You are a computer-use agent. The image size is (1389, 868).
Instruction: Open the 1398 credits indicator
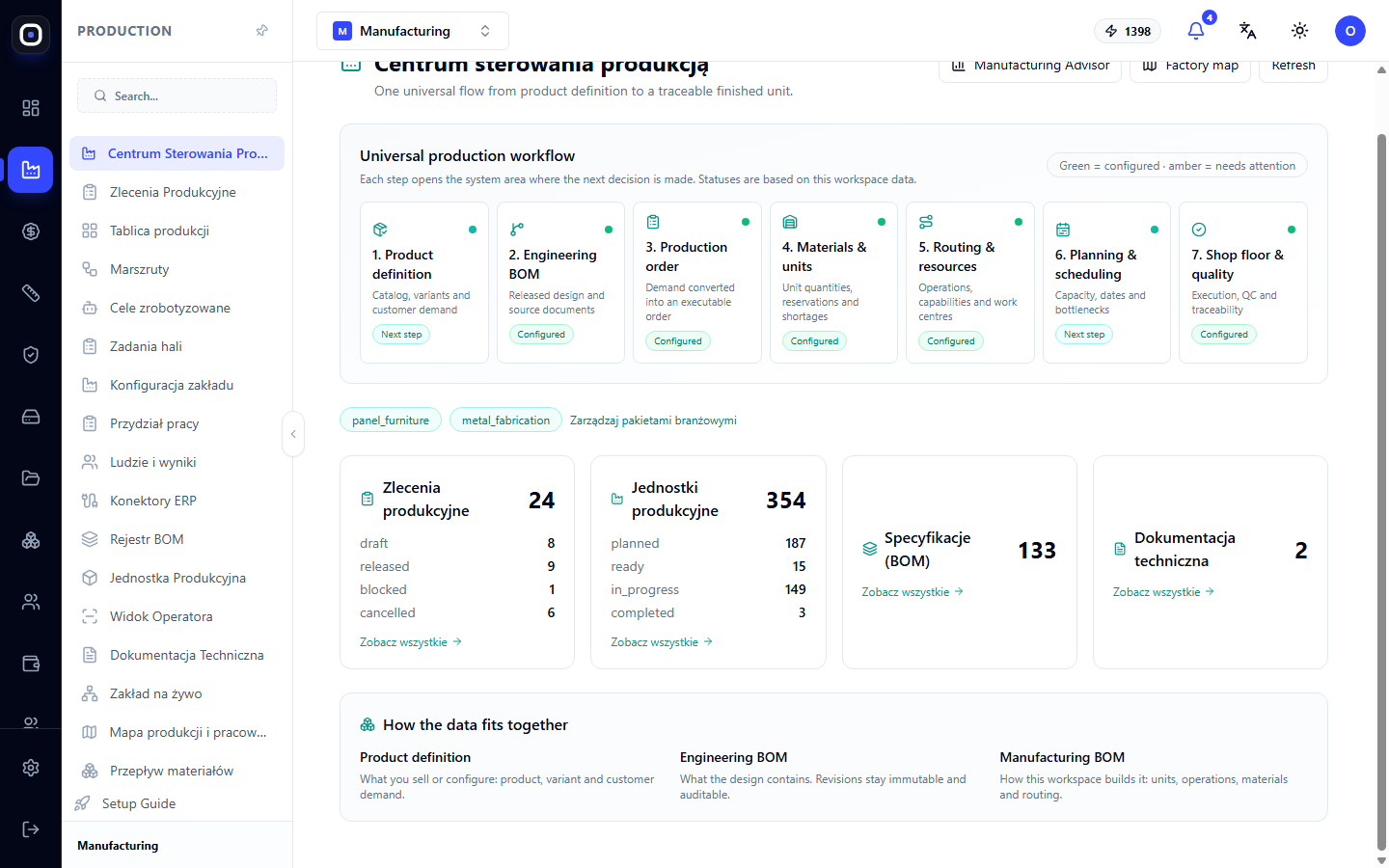point(1128,31)
